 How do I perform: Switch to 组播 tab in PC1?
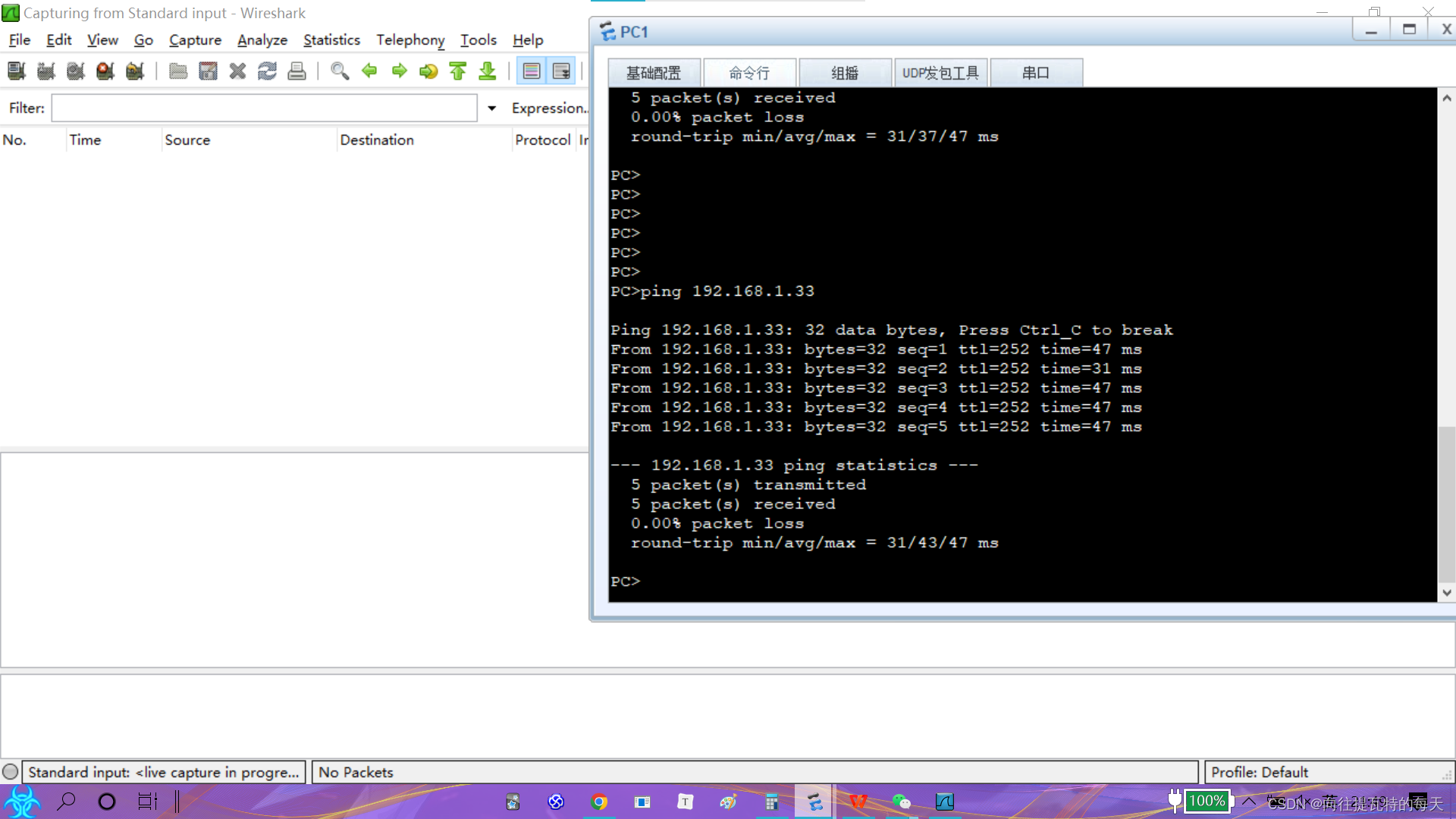845,73
